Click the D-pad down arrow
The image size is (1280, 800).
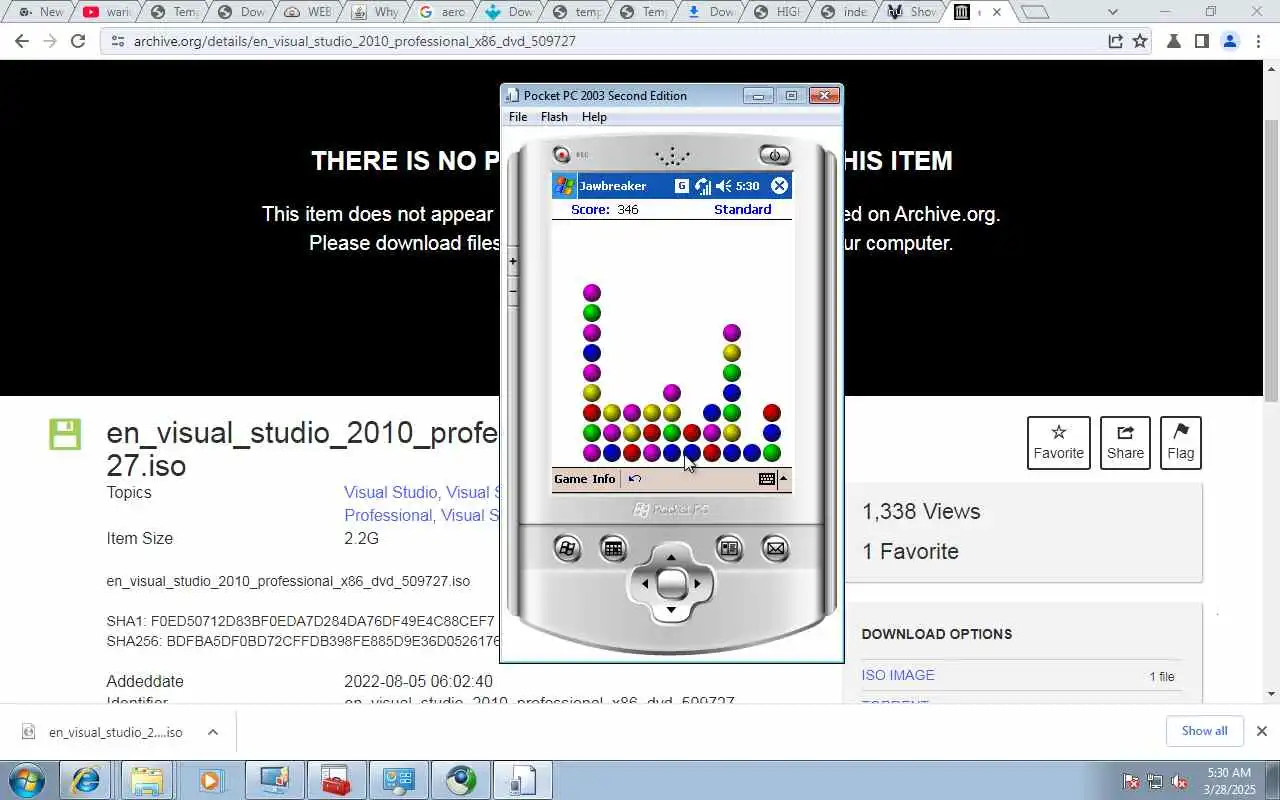pos(671,609)
